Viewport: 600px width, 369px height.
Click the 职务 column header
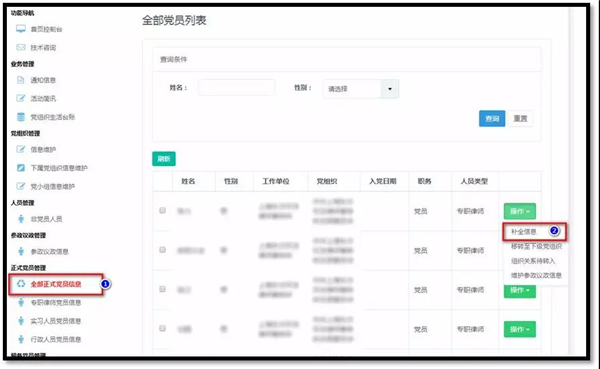tap(424, 181)
